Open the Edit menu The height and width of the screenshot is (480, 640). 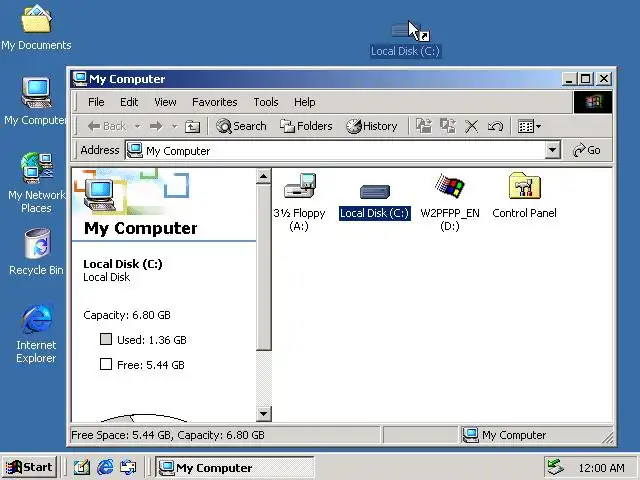click(x=129, y=102)
